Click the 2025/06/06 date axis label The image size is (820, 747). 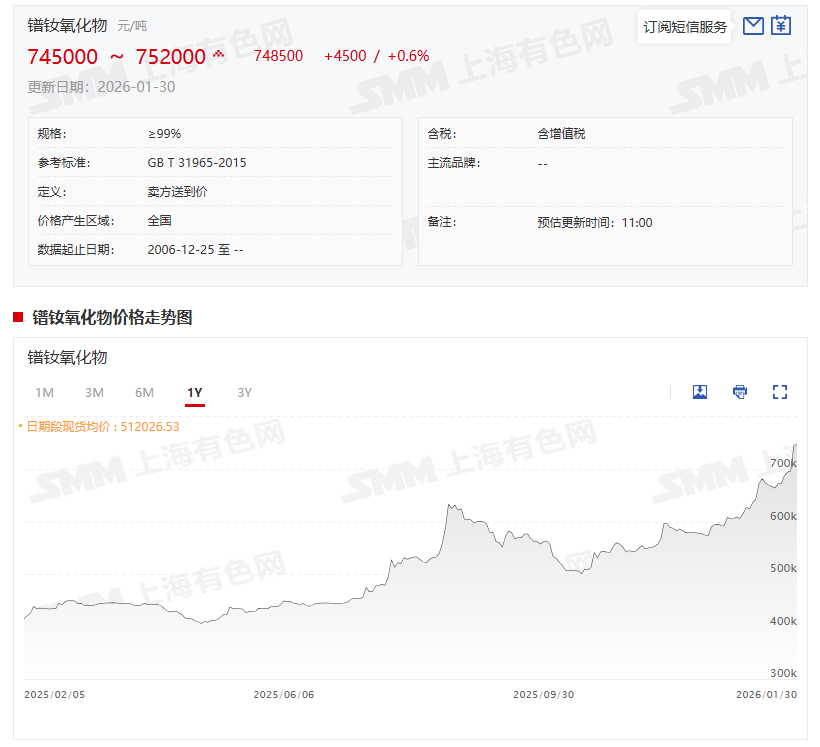tap(284, 694)
